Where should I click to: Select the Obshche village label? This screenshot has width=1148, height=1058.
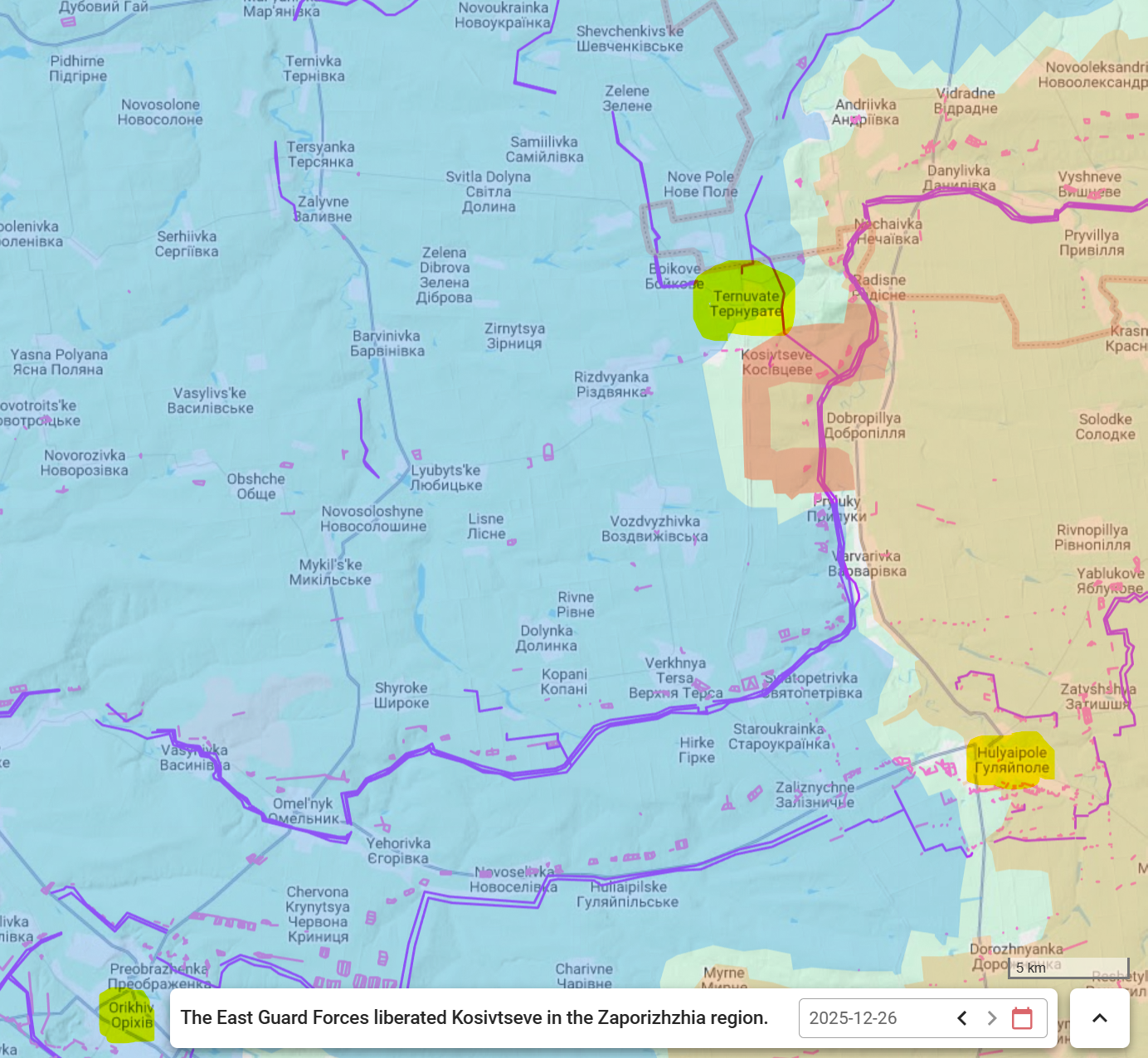coord(256,486)
